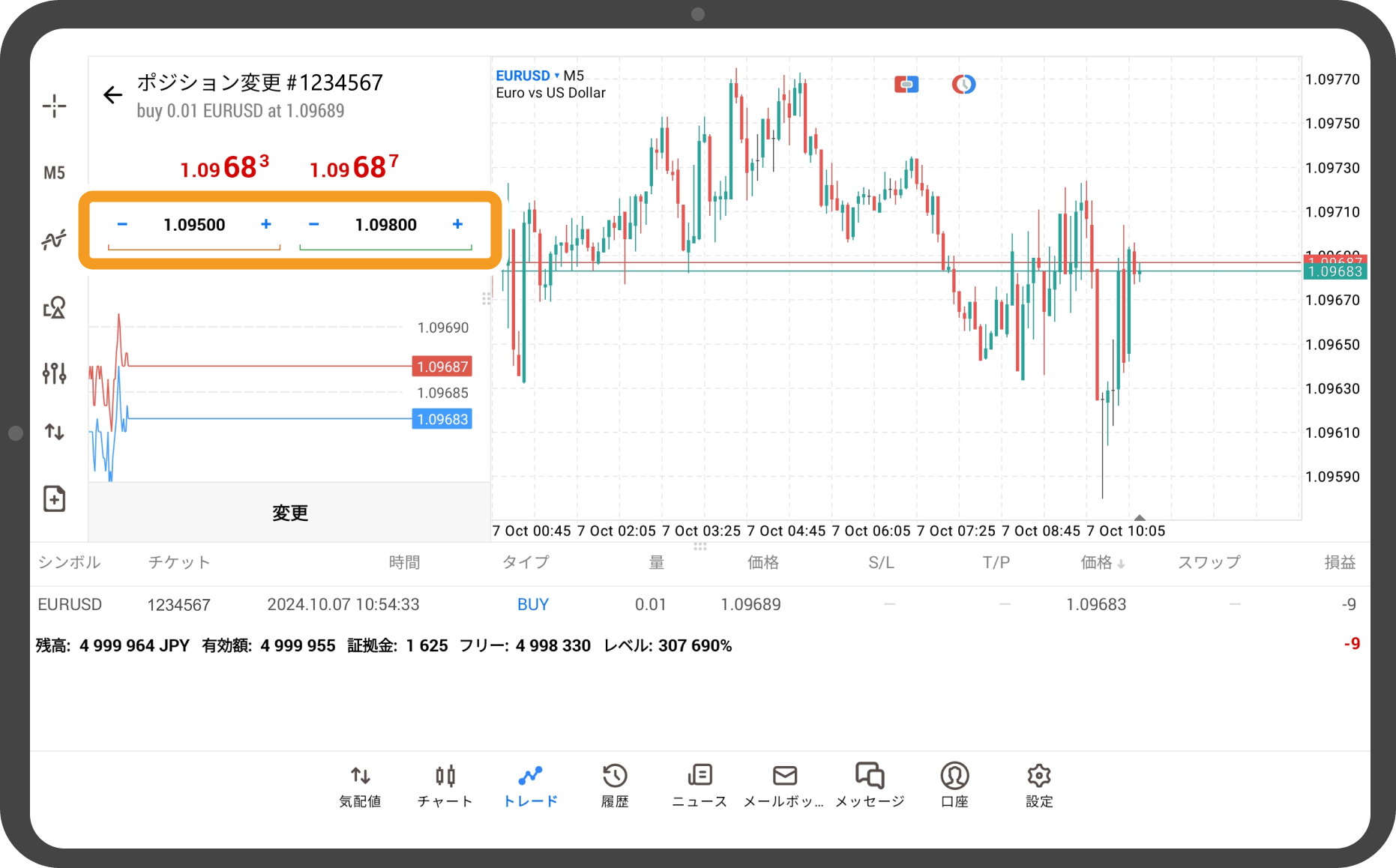Click T/P column header

click(x=996, y=563)
